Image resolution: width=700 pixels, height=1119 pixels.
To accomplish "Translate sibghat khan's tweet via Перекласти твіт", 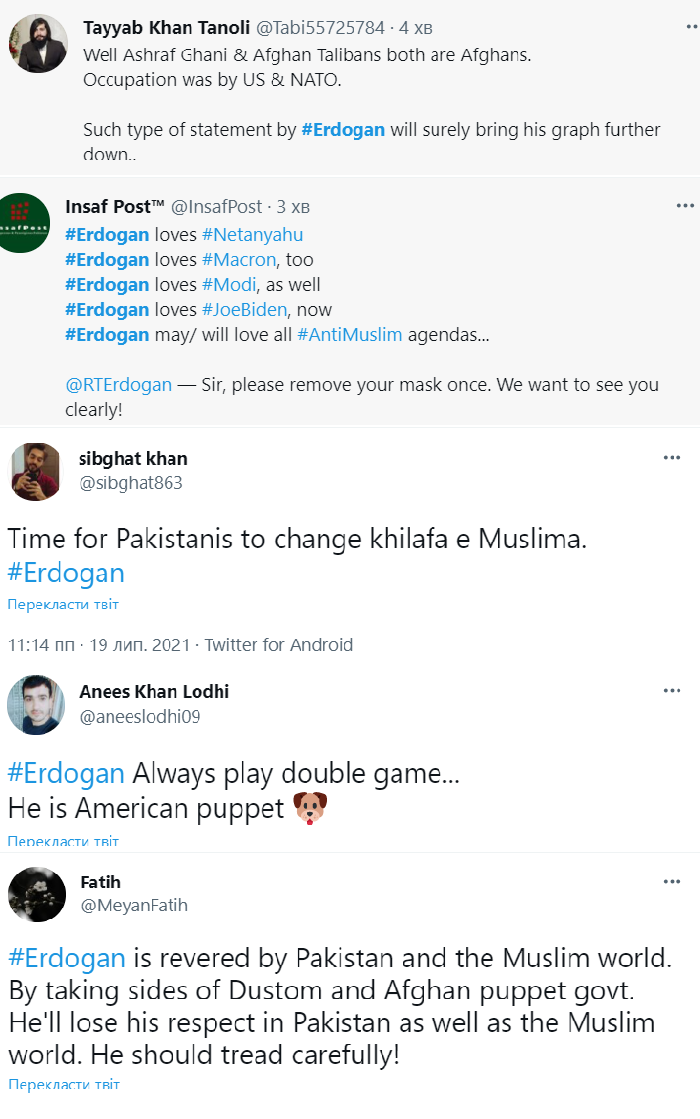I will pyautogui.click(x=63, y=605).
